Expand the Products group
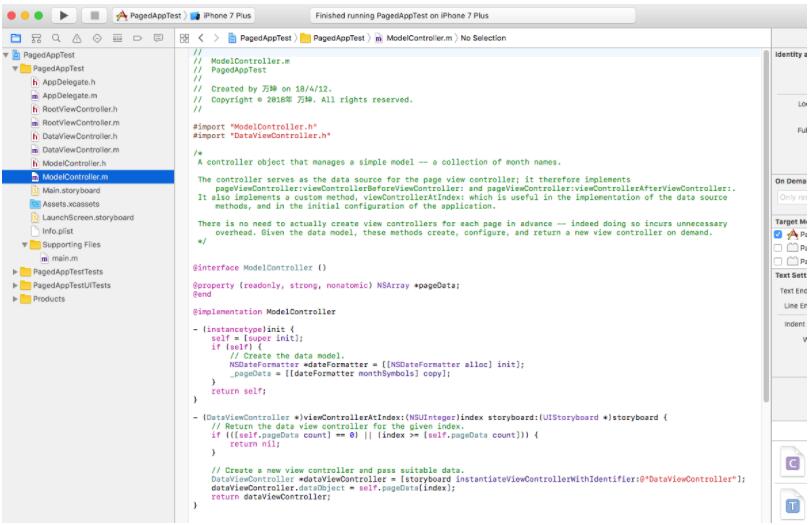This screenshot has height=525, width=811. click(x=15, y=299)
